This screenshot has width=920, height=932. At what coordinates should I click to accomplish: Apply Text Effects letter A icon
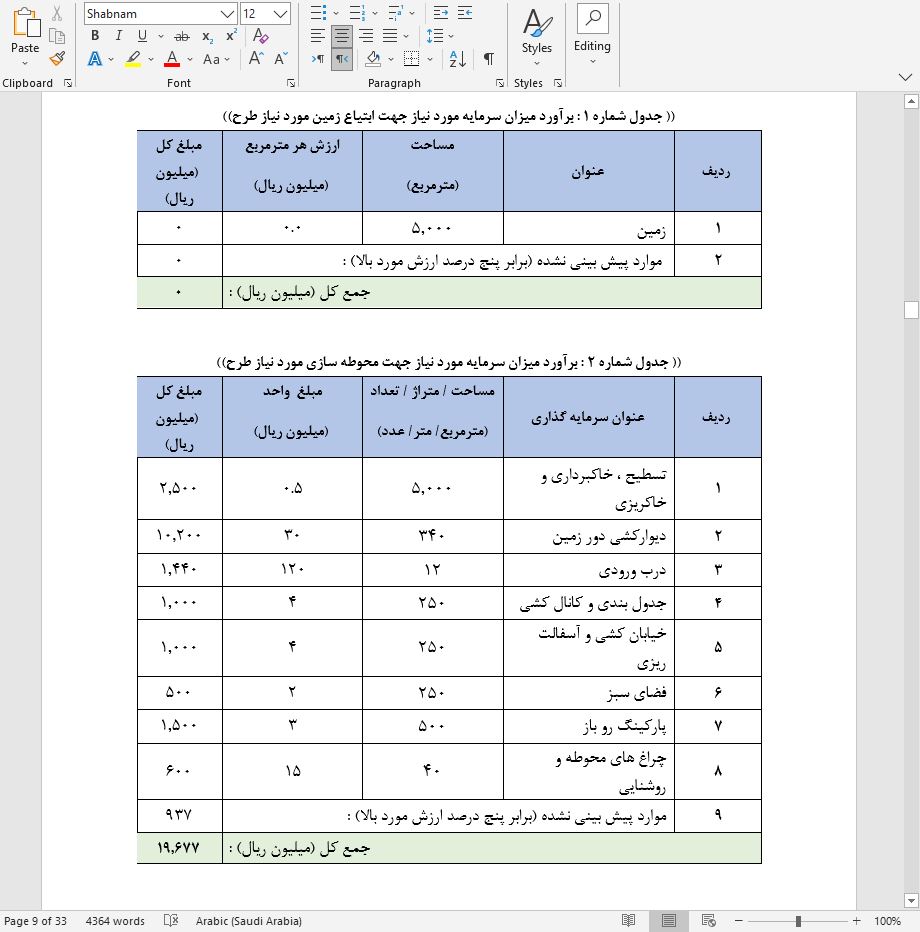(94, 59)
